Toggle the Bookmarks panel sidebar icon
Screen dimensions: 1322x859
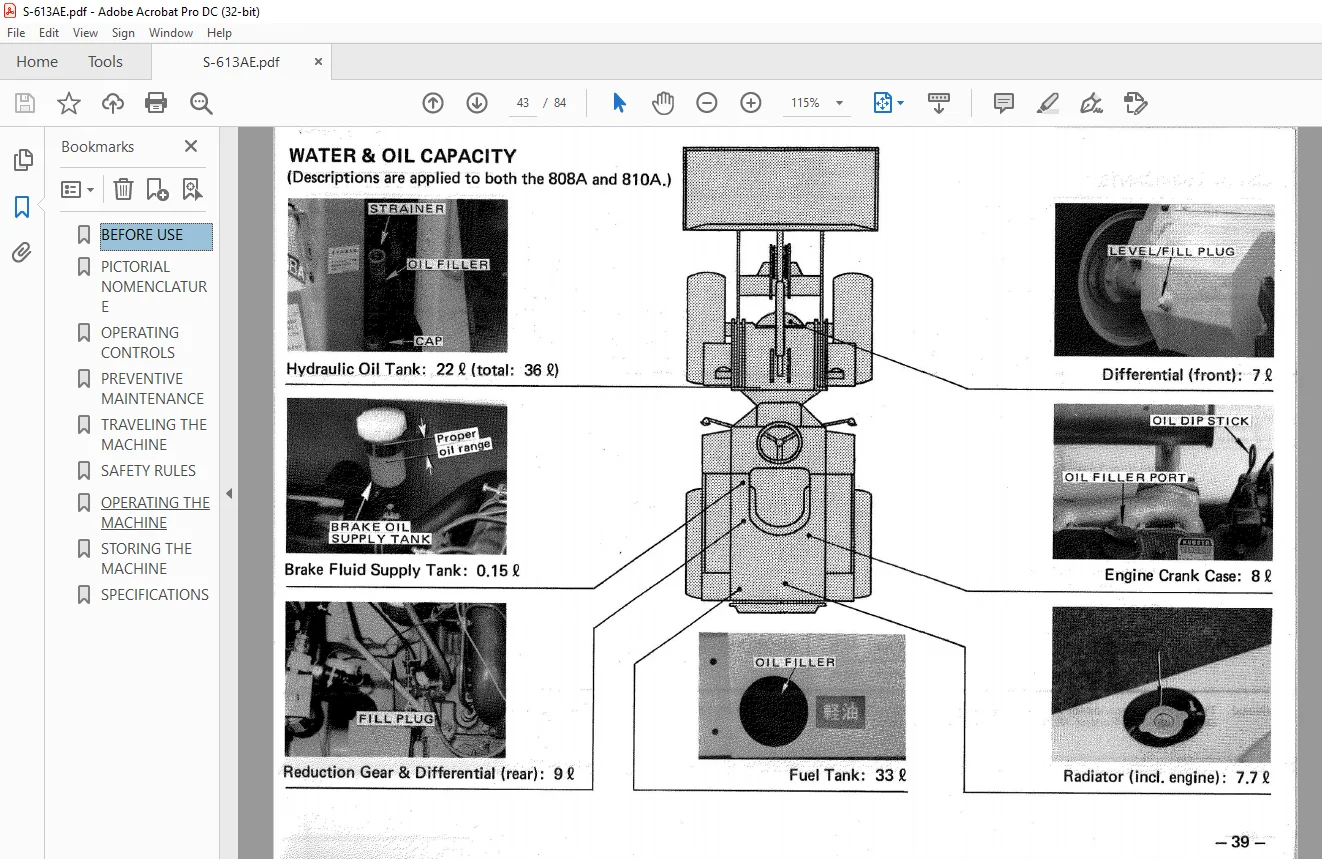[x=22, y=207]
